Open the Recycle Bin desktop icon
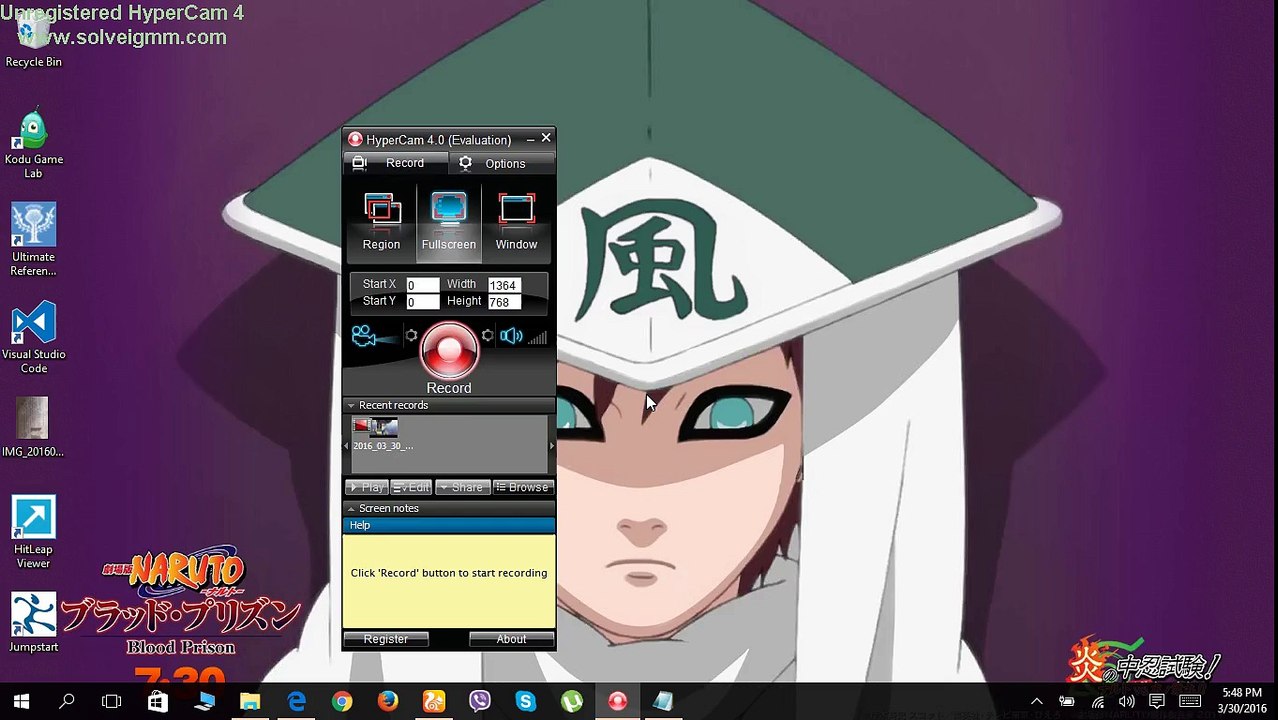The height and width of the screenshot is (720, 1278). pos(33,40)
